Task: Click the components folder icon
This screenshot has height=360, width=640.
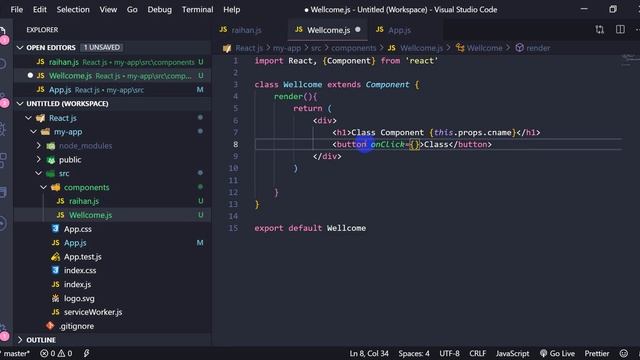Action: [x=56, y=187]
